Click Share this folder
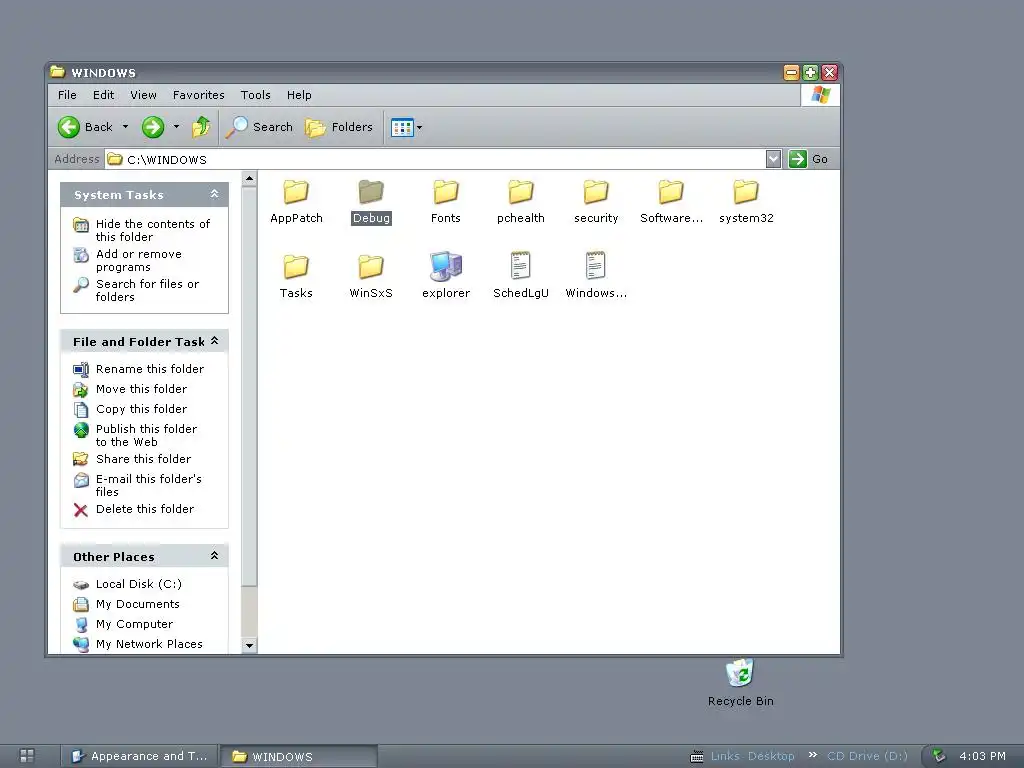This screenshot has width=1024, height=768. (x=132, y=459)
